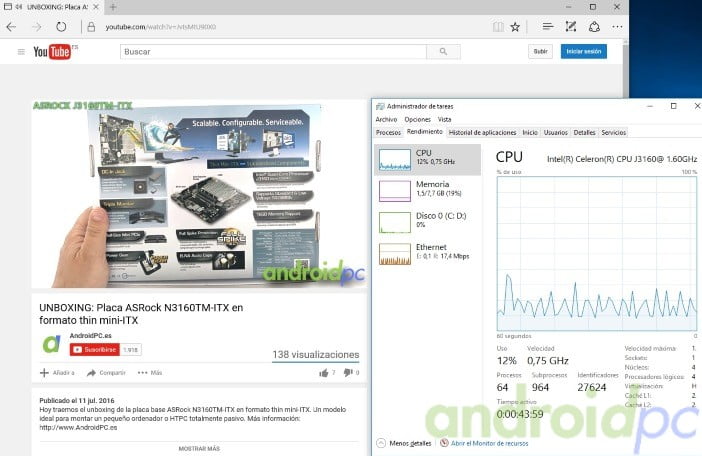The image size is (702, 456).
Task: Click the Publicado el 11 jul. 2016 text
Action: pos(77,401)
